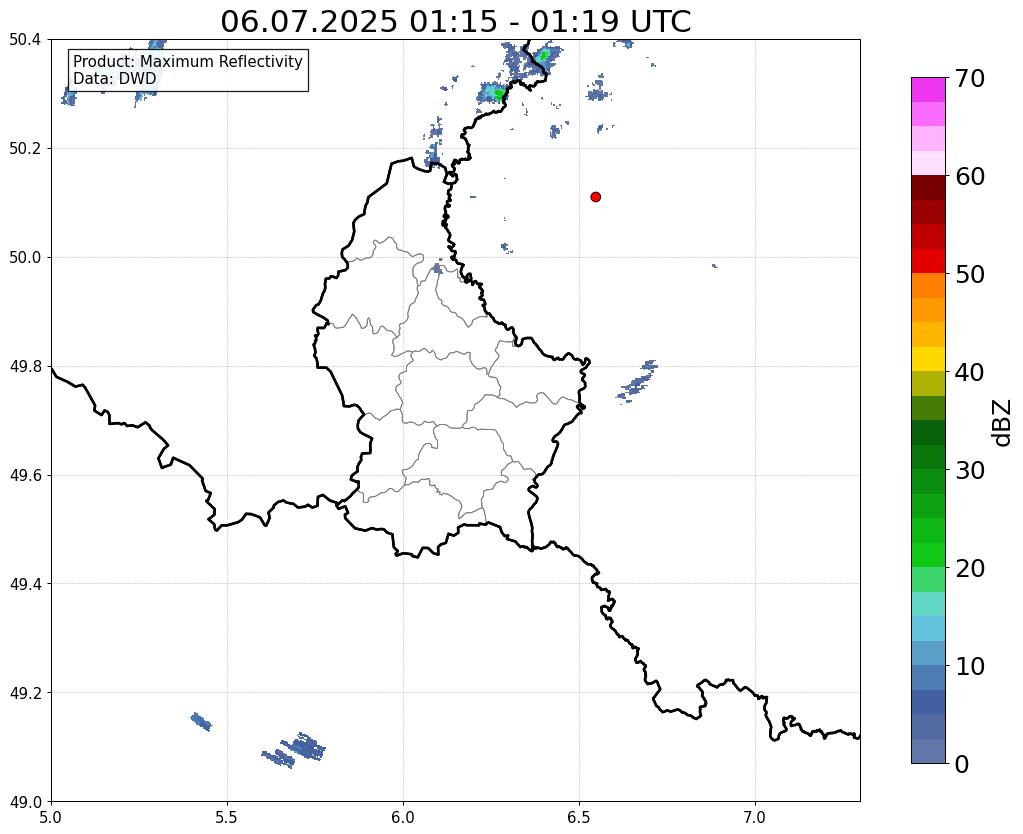Click the 'Data: DWD' legend text

coord(115,79)
